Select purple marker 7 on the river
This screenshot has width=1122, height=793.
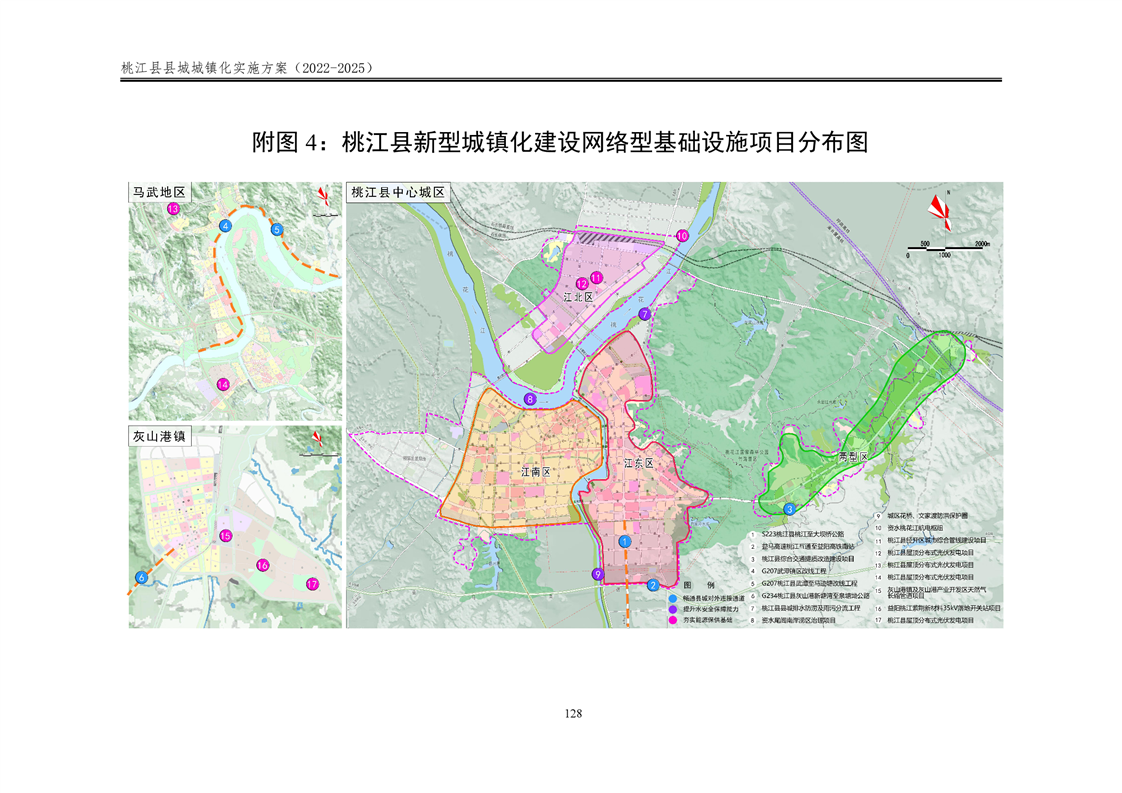click(644, 314)
